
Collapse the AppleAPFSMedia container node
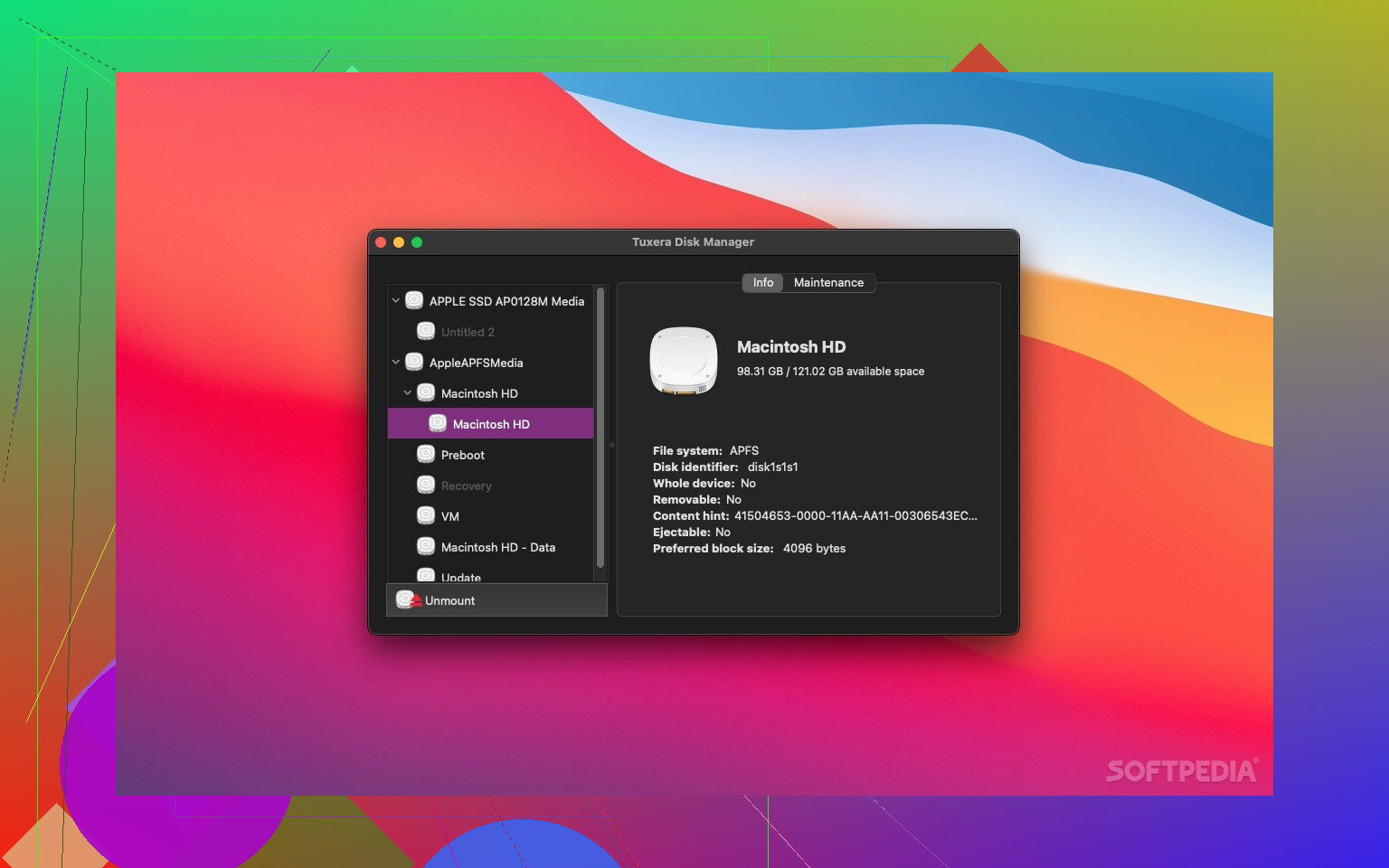pos(395,362)
